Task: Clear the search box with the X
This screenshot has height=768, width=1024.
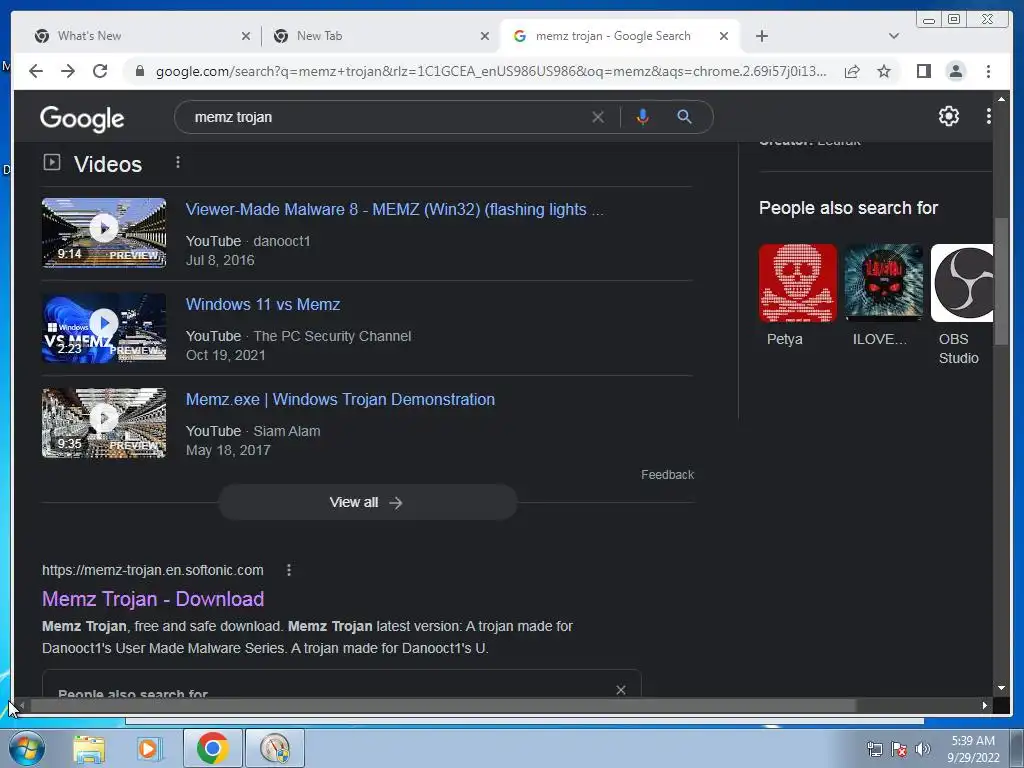Action: [x=598, y=117]
